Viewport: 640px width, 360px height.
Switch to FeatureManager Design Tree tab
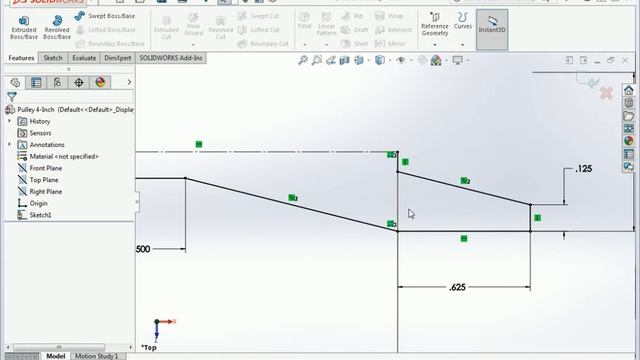tap(15, 82)
